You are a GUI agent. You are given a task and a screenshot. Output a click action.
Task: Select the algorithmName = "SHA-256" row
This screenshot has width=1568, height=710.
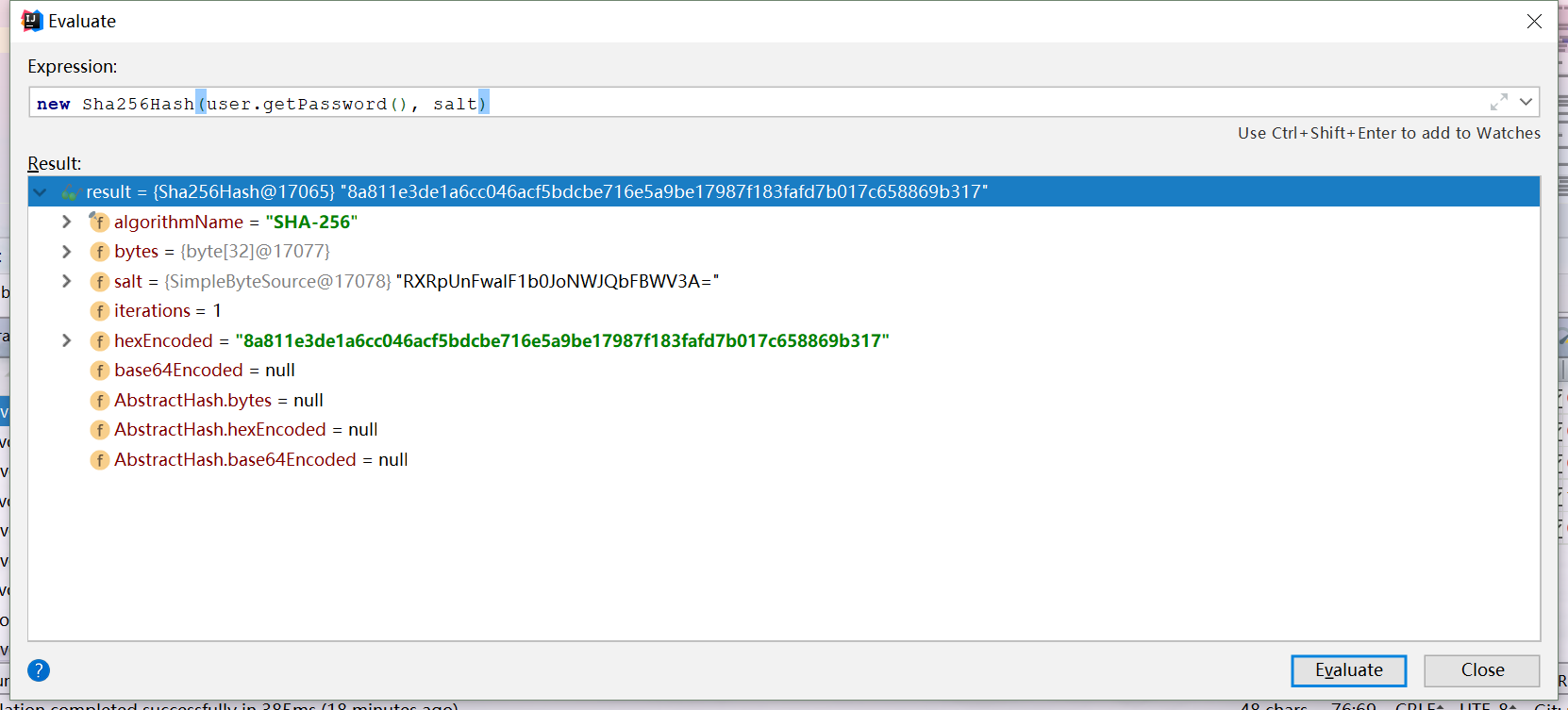(784, 222)
